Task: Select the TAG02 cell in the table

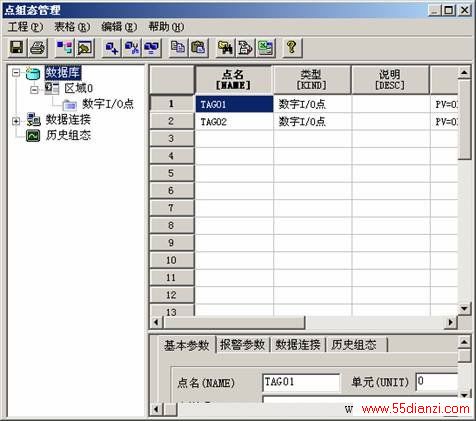Action: [234, 122]
